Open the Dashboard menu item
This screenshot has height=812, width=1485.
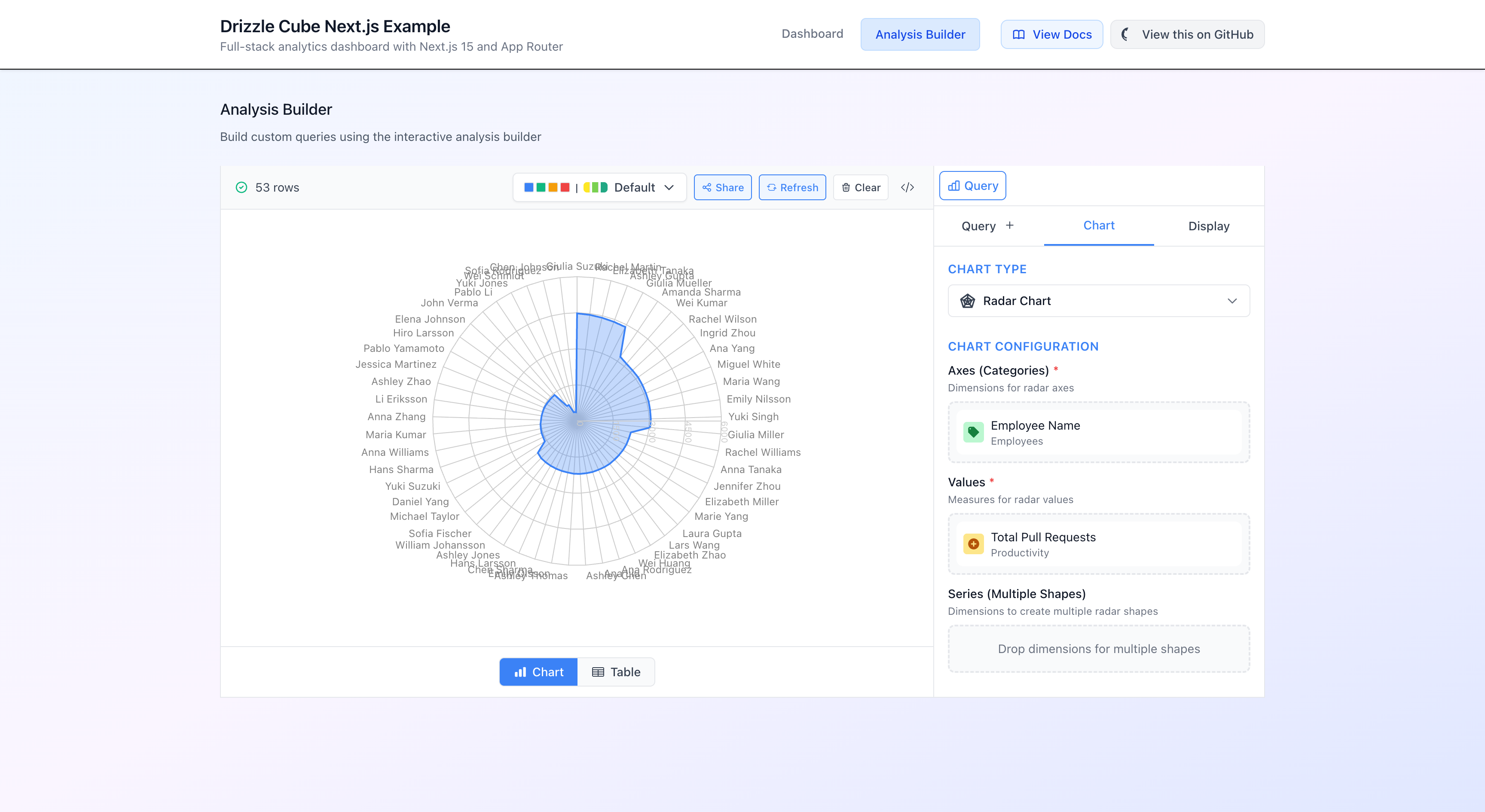pos(812,34)
